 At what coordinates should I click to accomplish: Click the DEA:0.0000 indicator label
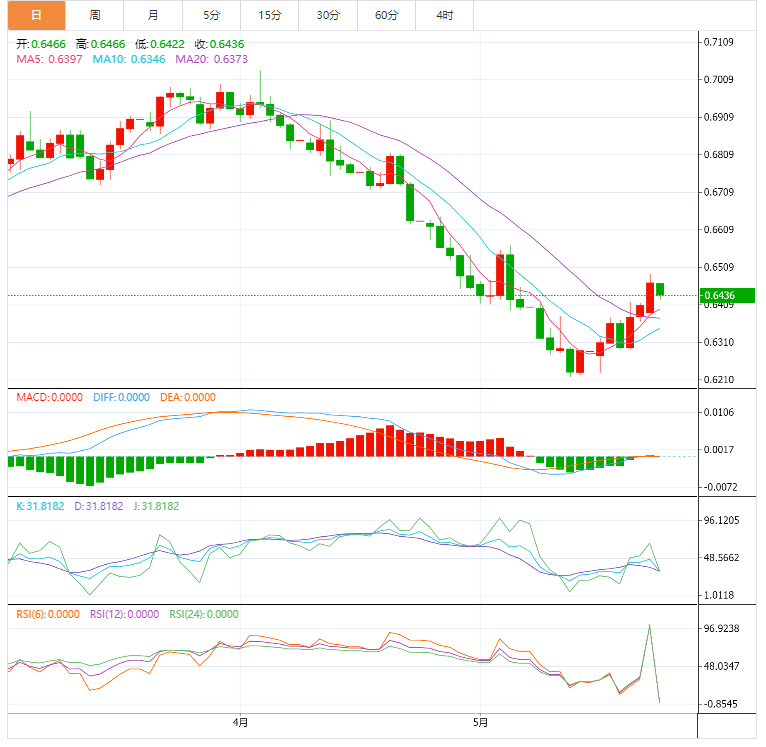[188, 397]
